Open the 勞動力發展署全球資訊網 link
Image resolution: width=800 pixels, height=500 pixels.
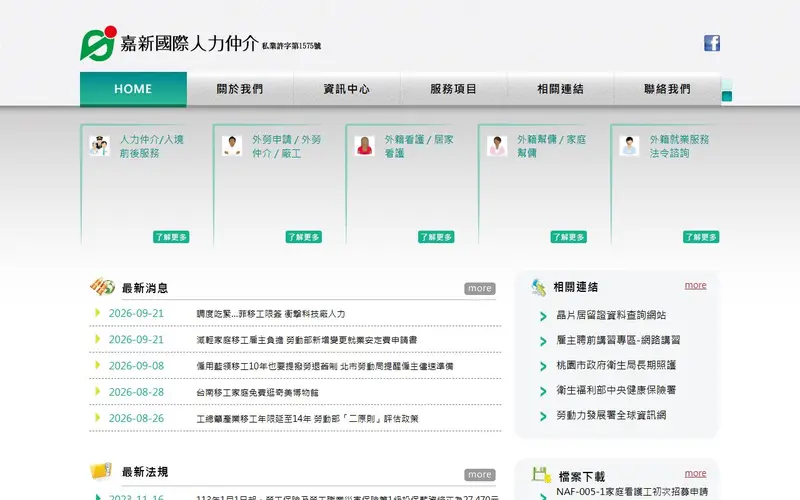pyautogui.click(x=611, y=415)
